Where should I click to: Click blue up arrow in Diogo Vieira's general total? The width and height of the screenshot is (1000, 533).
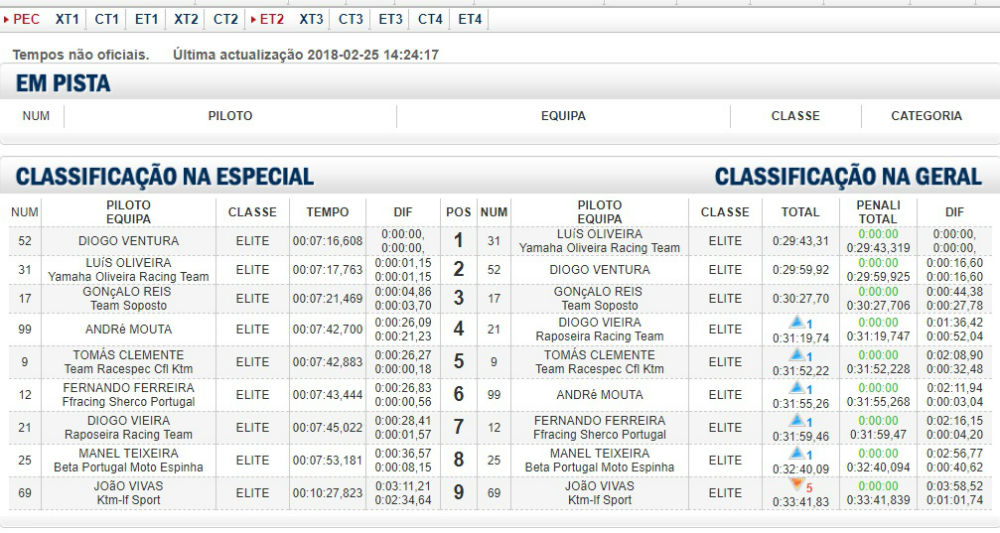tap(797, 323)
